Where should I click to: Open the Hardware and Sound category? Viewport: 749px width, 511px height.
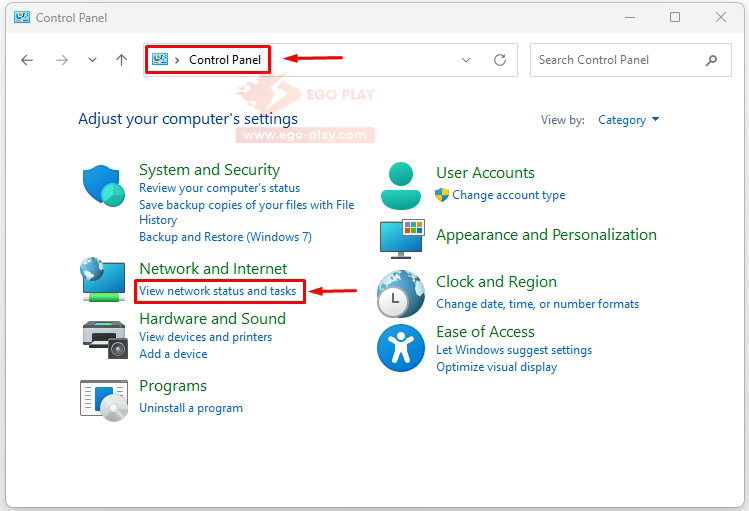[213, 319]
